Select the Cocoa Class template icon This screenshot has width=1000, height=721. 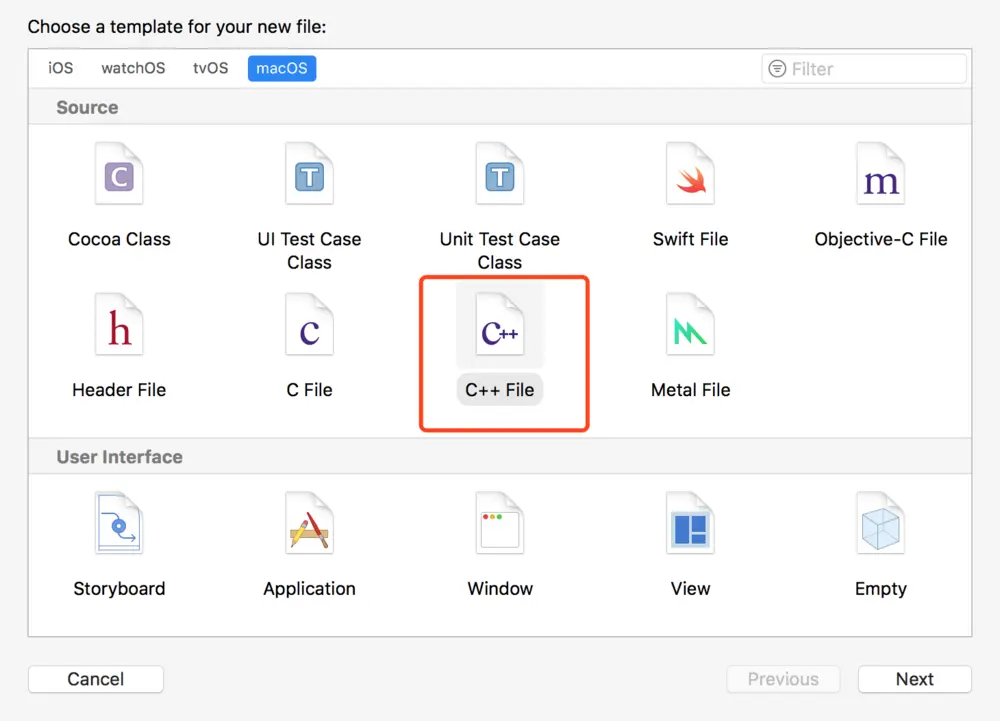(x=119, y=178)
